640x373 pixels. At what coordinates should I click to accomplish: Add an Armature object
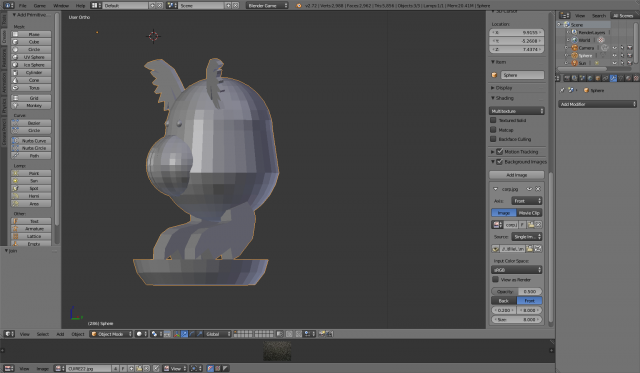coord(31,229)
